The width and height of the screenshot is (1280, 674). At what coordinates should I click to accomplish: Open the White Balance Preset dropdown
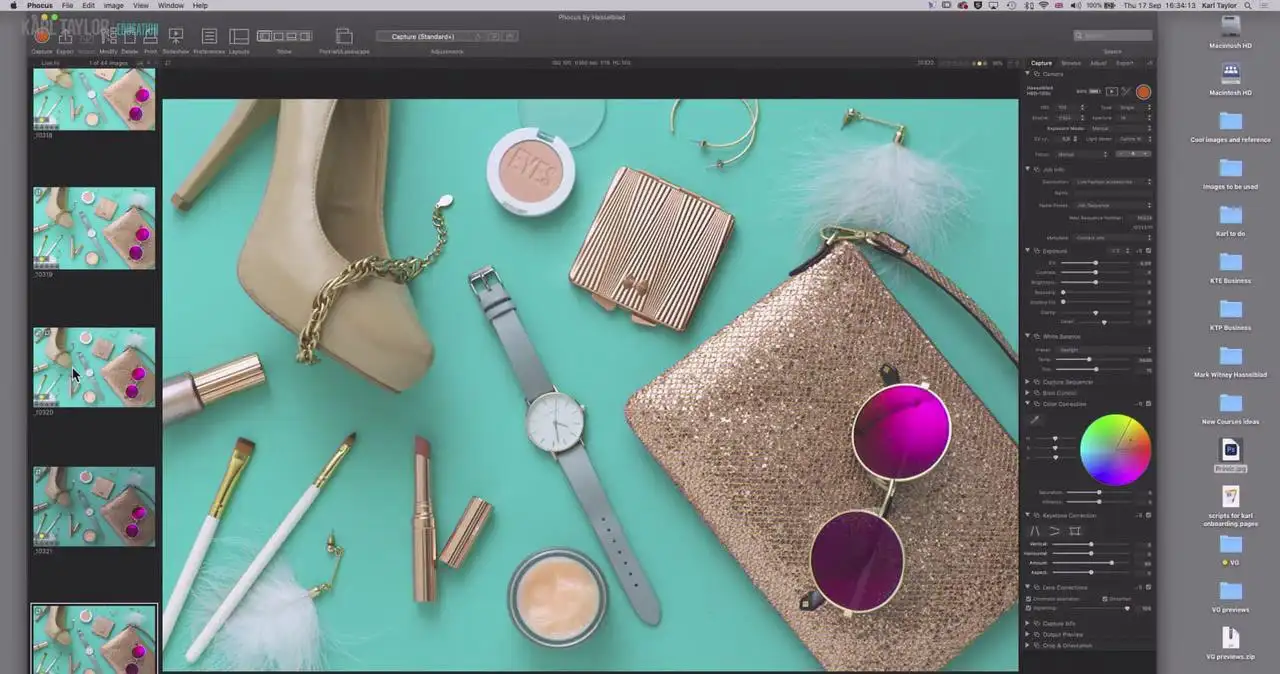click(1105, 350)
